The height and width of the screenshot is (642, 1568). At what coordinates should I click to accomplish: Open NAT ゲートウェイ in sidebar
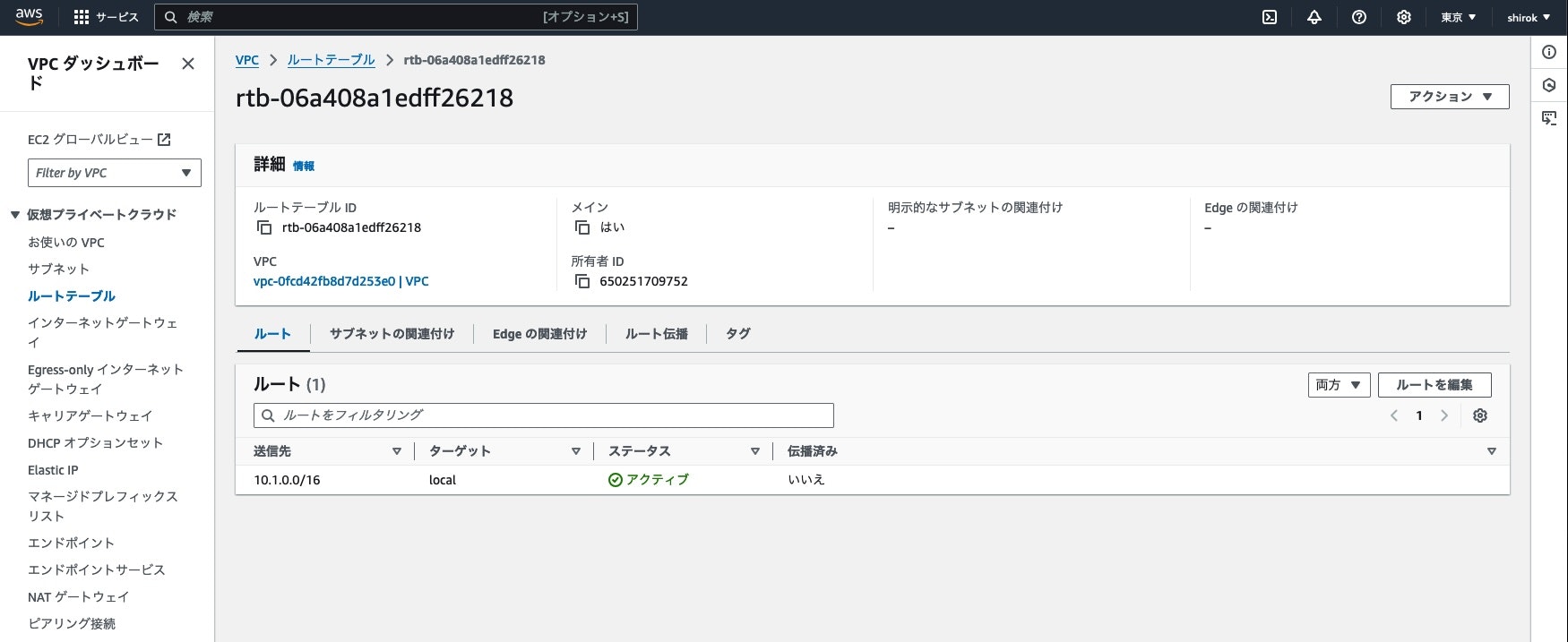click(x=79, y=597)
